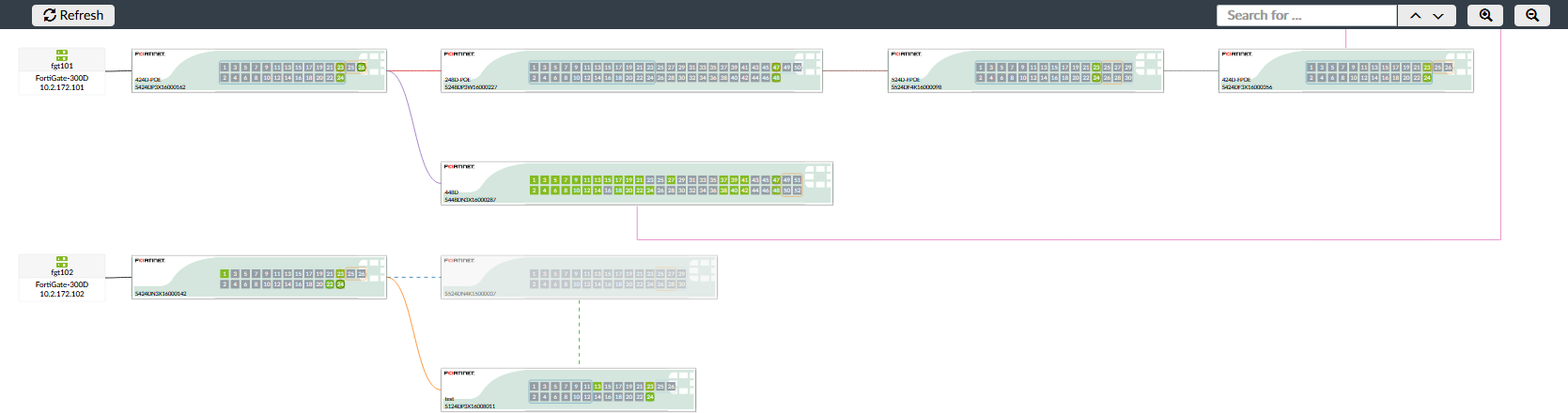Click green port 1 on switch S424DN3X16000142

(225, 274)
